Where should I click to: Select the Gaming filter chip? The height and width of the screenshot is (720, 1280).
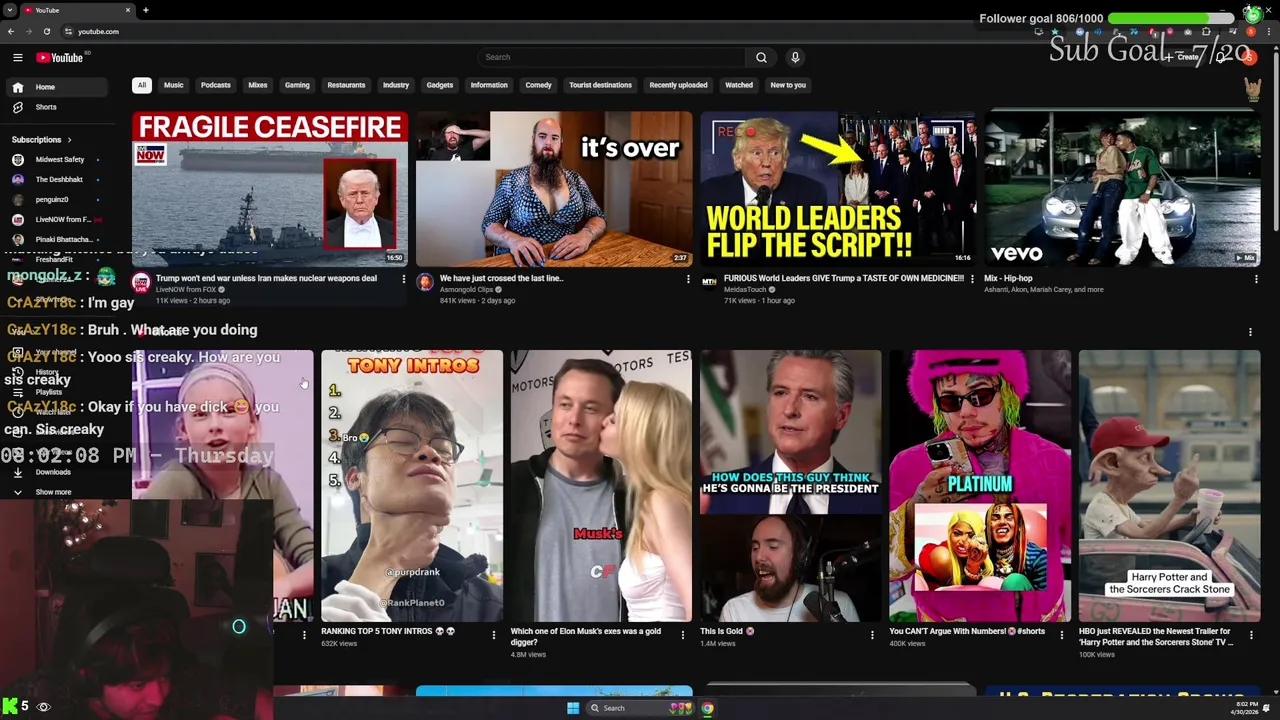pos(297,85)
